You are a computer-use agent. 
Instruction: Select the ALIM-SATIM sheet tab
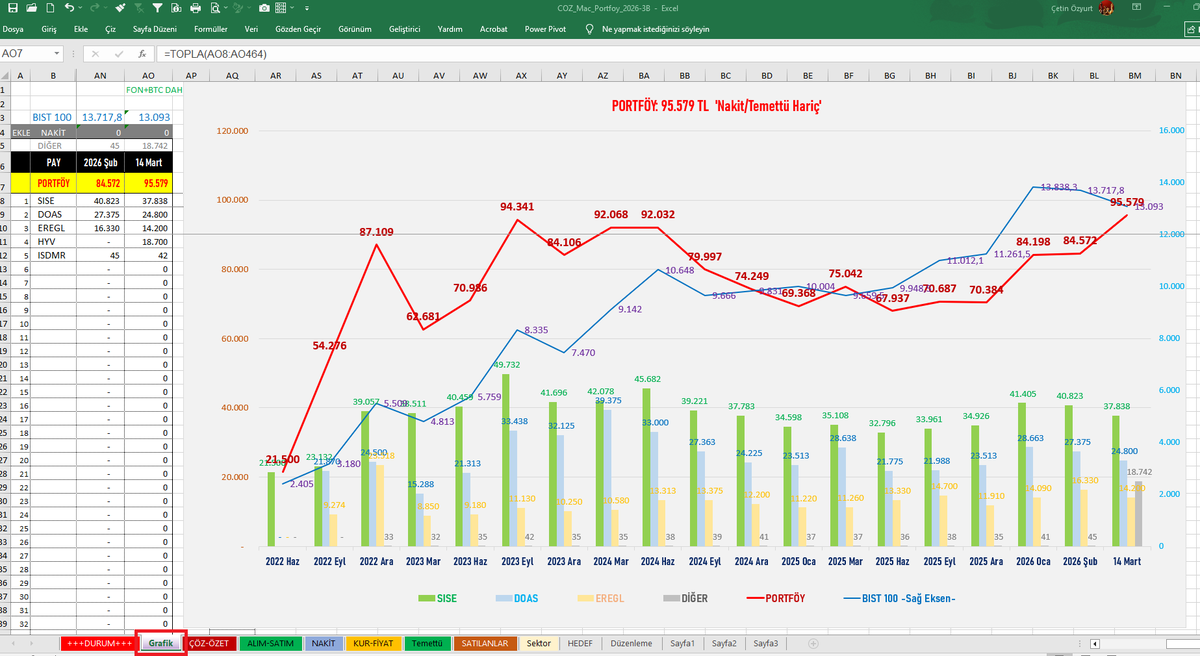click(x=270, y=644)
